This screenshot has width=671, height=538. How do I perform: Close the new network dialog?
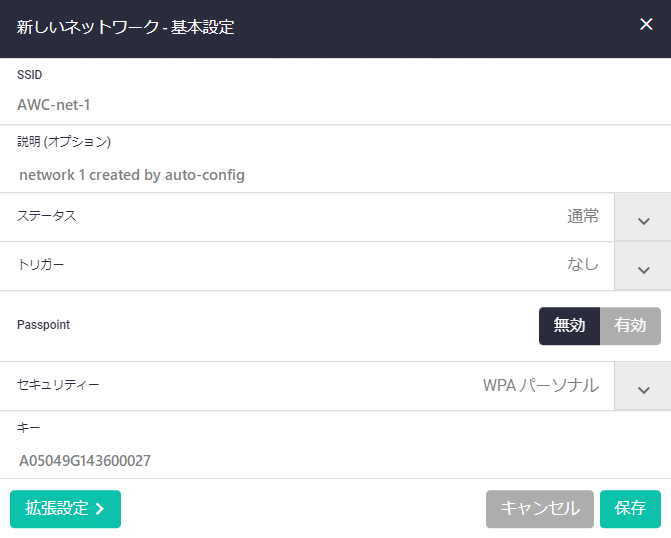pos(646,25)
